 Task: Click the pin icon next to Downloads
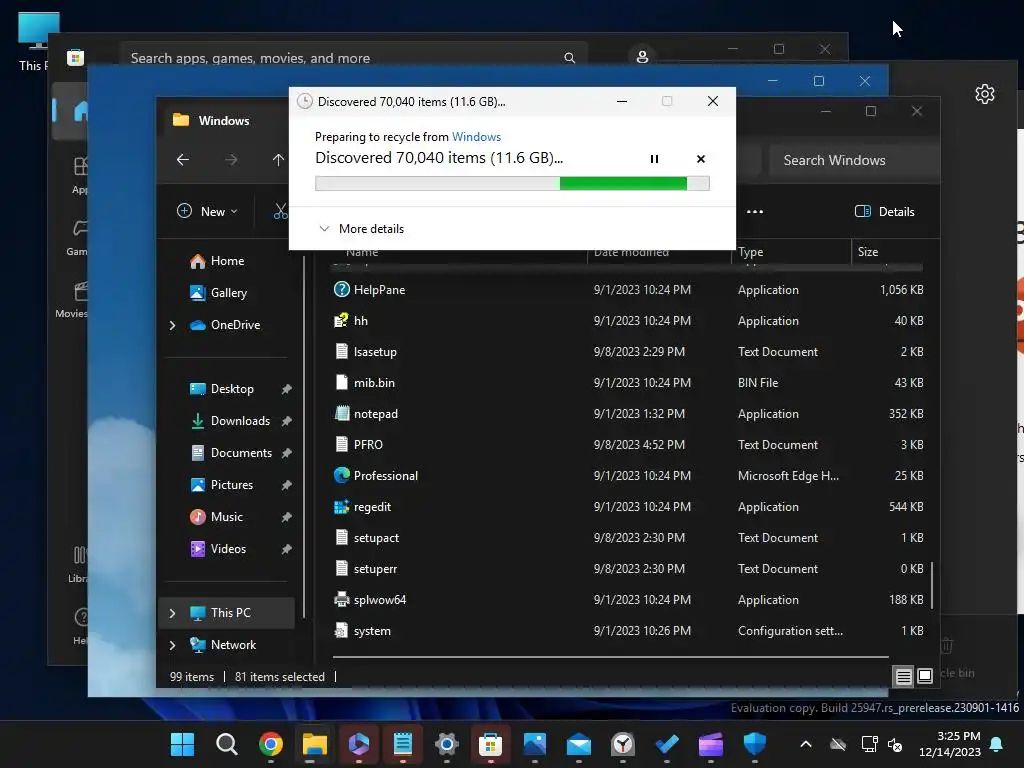click(x=286, y=421)
